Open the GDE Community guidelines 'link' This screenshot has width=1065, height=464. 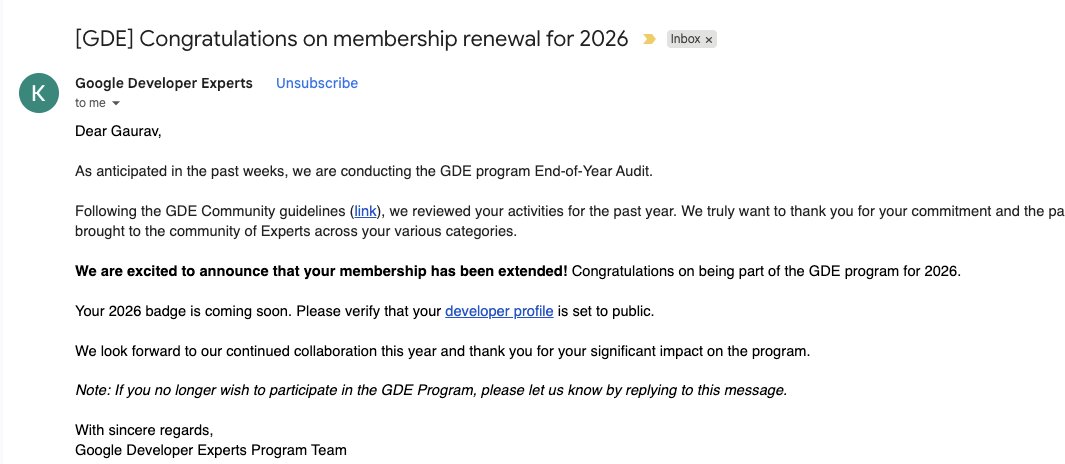pos(365,211)
